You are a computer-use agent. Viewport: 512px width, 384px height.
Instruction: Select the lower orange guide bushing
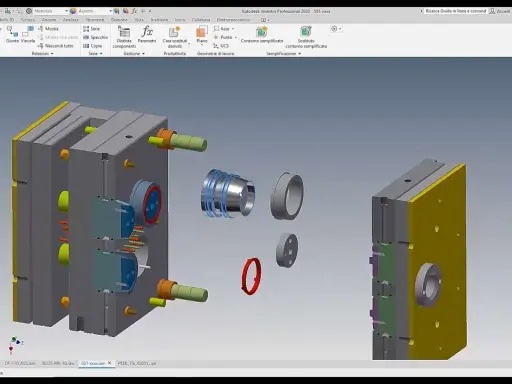166,289
